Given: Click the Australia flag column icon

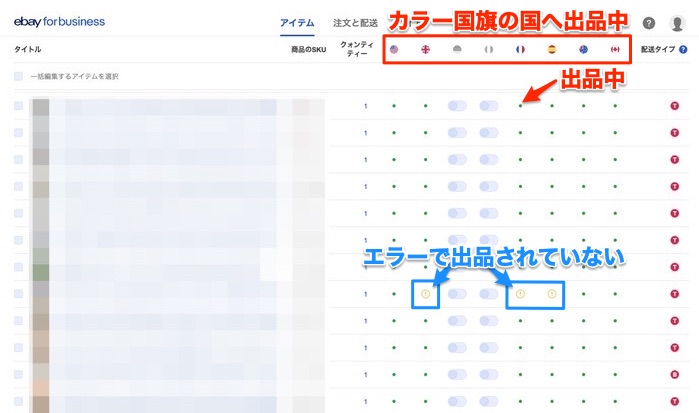Looking at the screenshot, I should click(583, 49).
